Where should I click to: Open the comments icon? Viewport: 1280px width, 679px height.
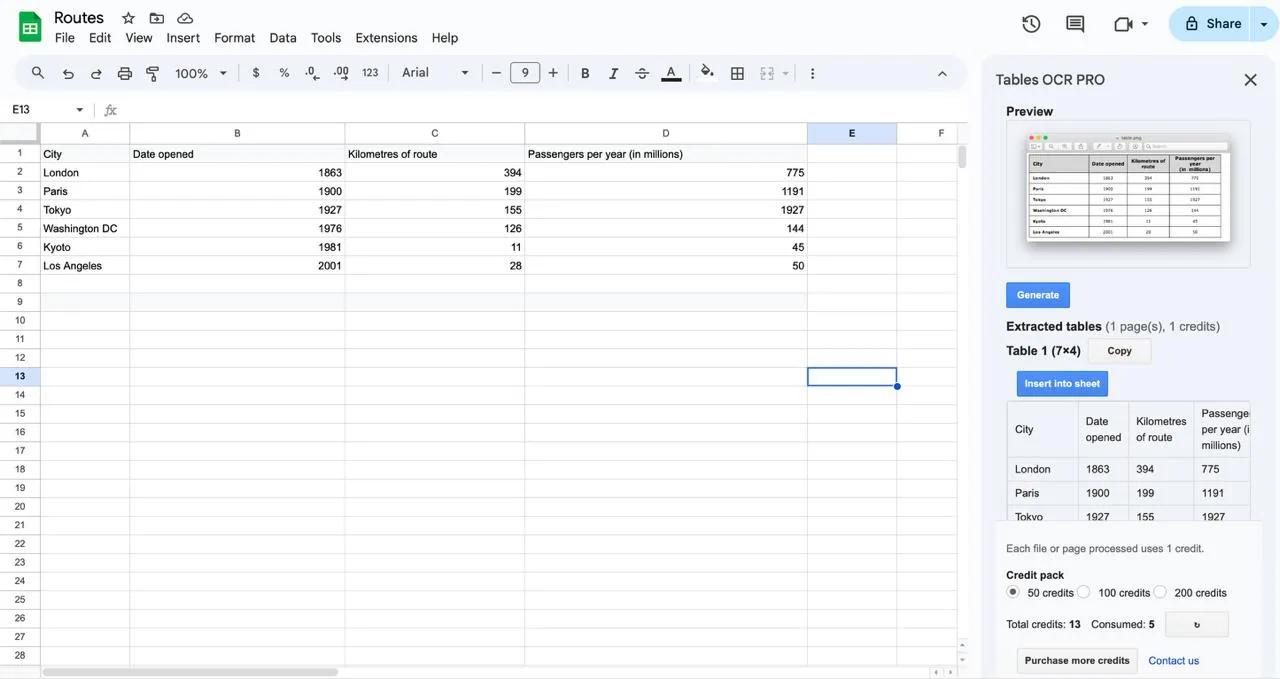(1075, 24)
